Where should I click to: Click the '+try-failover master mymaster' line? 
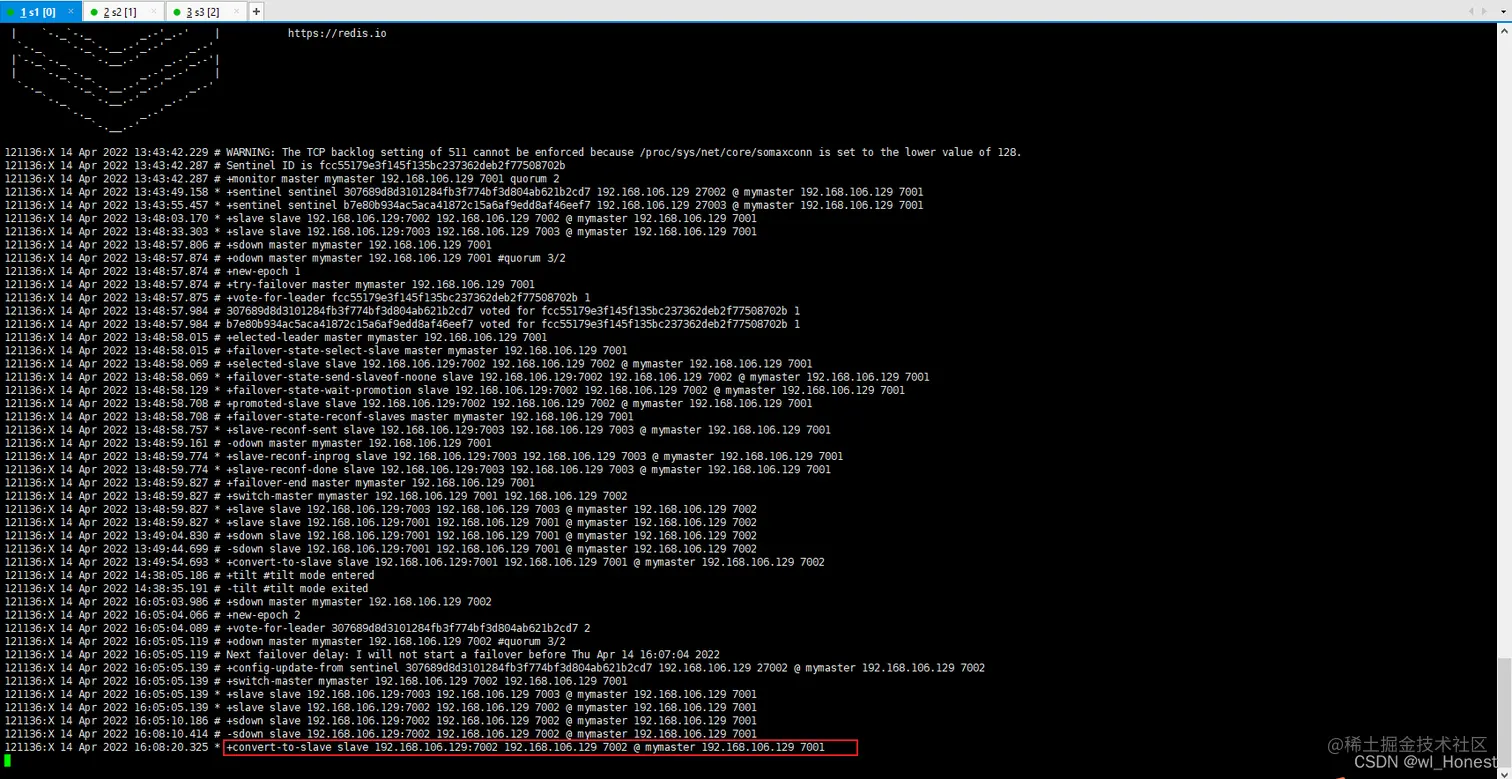270,284
